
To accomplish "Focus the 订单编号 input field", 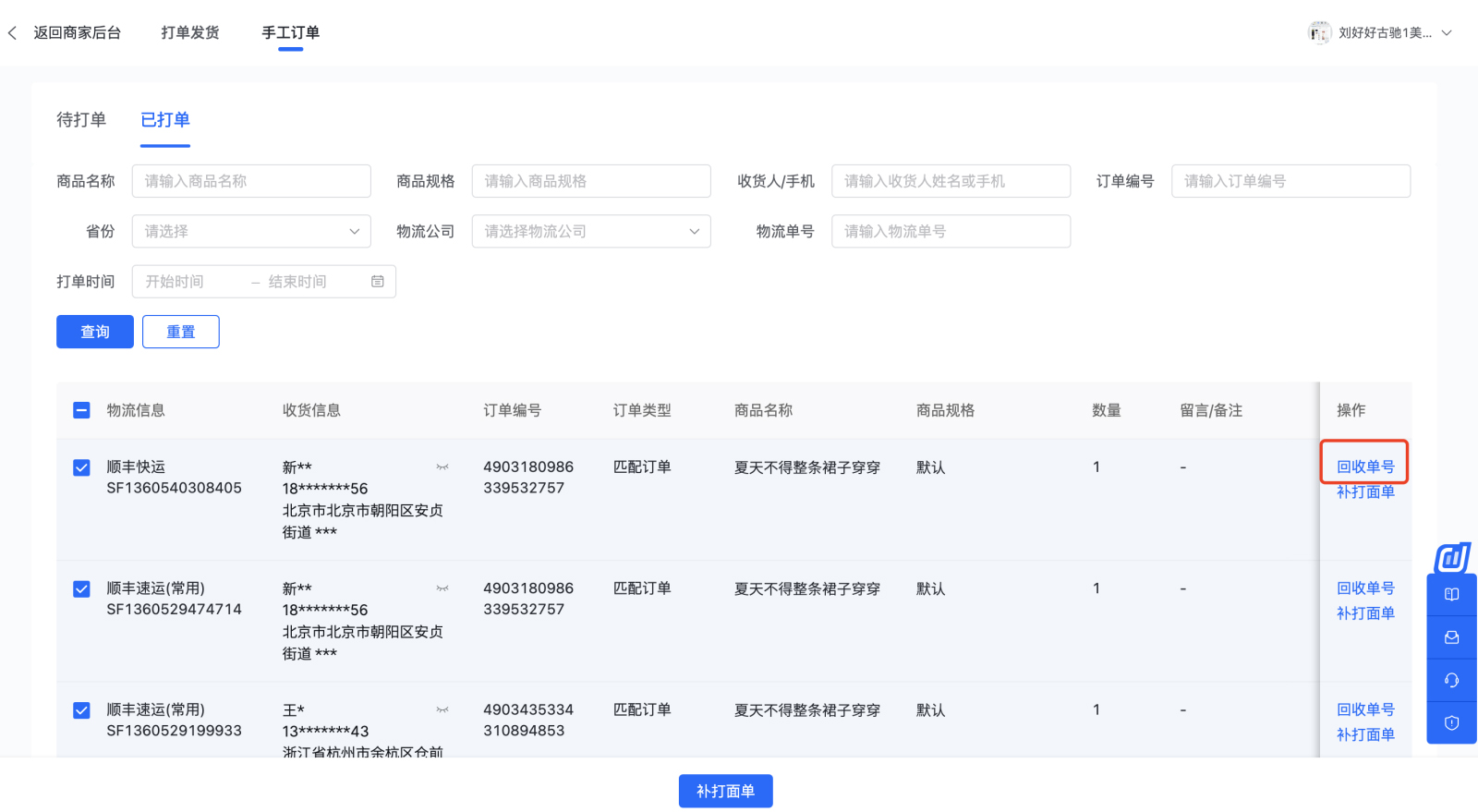I will (1291, 181).
